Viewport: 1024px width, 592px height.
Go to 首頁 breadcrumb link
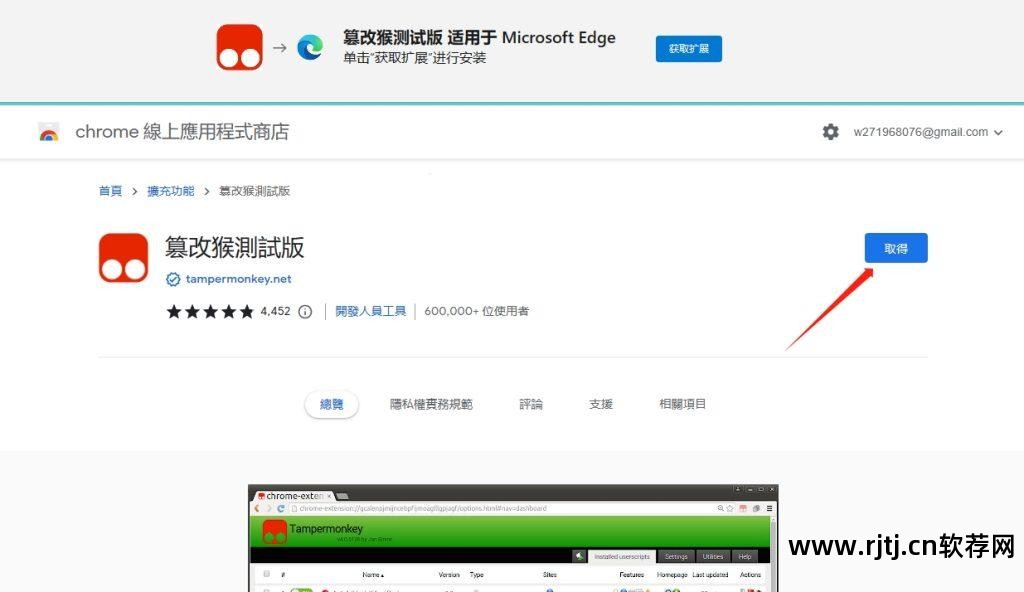(x=110, y=191)
